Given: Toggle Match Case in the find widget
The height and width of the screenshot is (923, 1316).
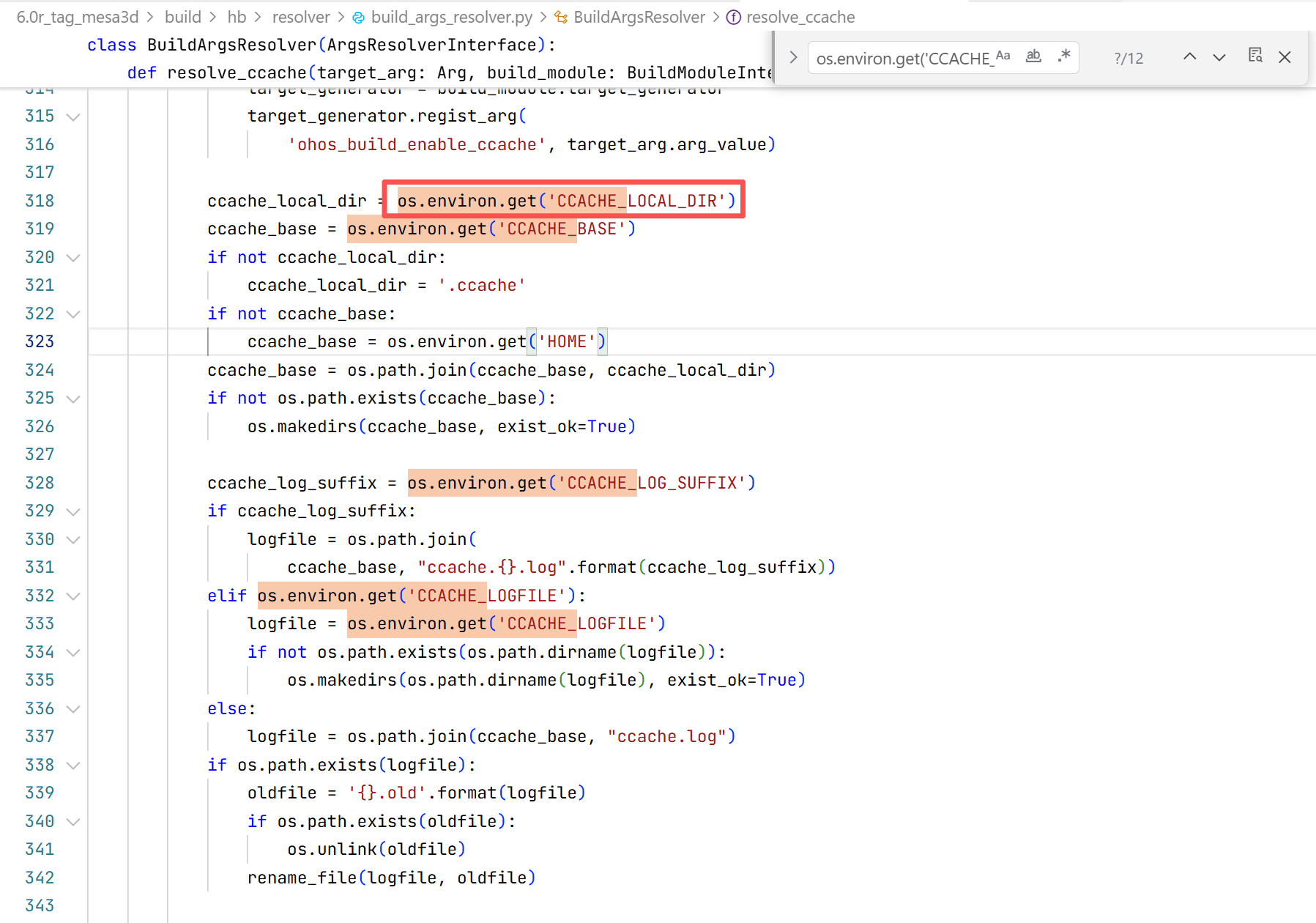Looking at the screenshot, I should (x=1003, y=56).
